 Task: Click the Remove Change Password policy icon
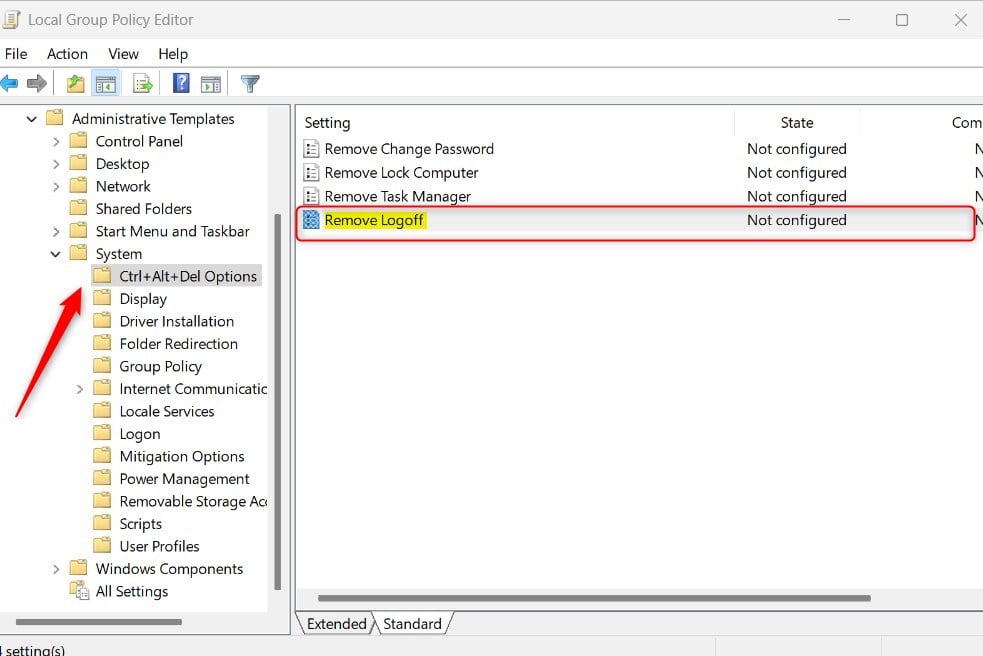tap(312, 149)
